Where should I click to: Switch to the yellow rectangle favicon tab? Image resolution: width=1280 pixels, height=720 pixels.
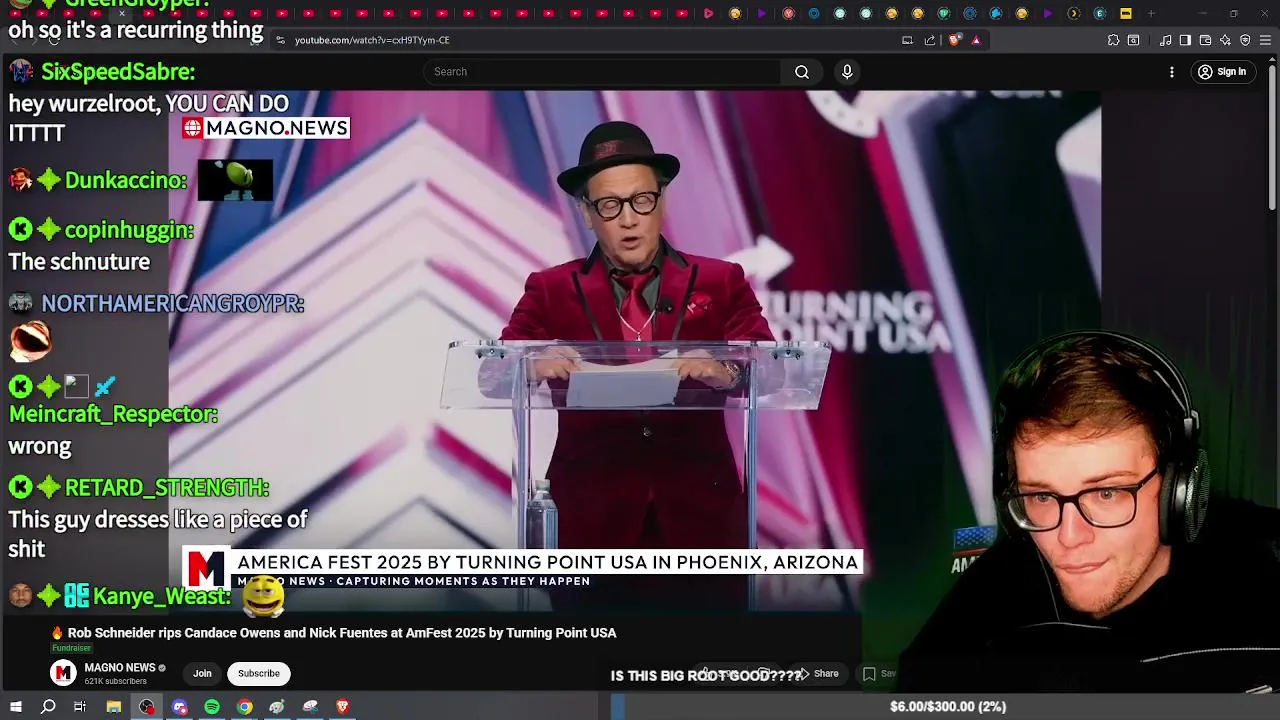1126,14
